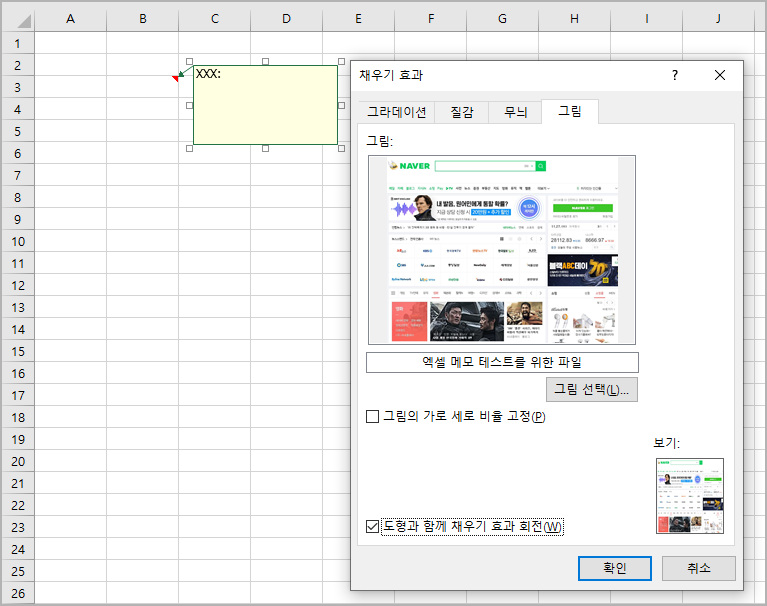Switch to the 그라데이션 tab
The image size is (767, 606).
397,112
